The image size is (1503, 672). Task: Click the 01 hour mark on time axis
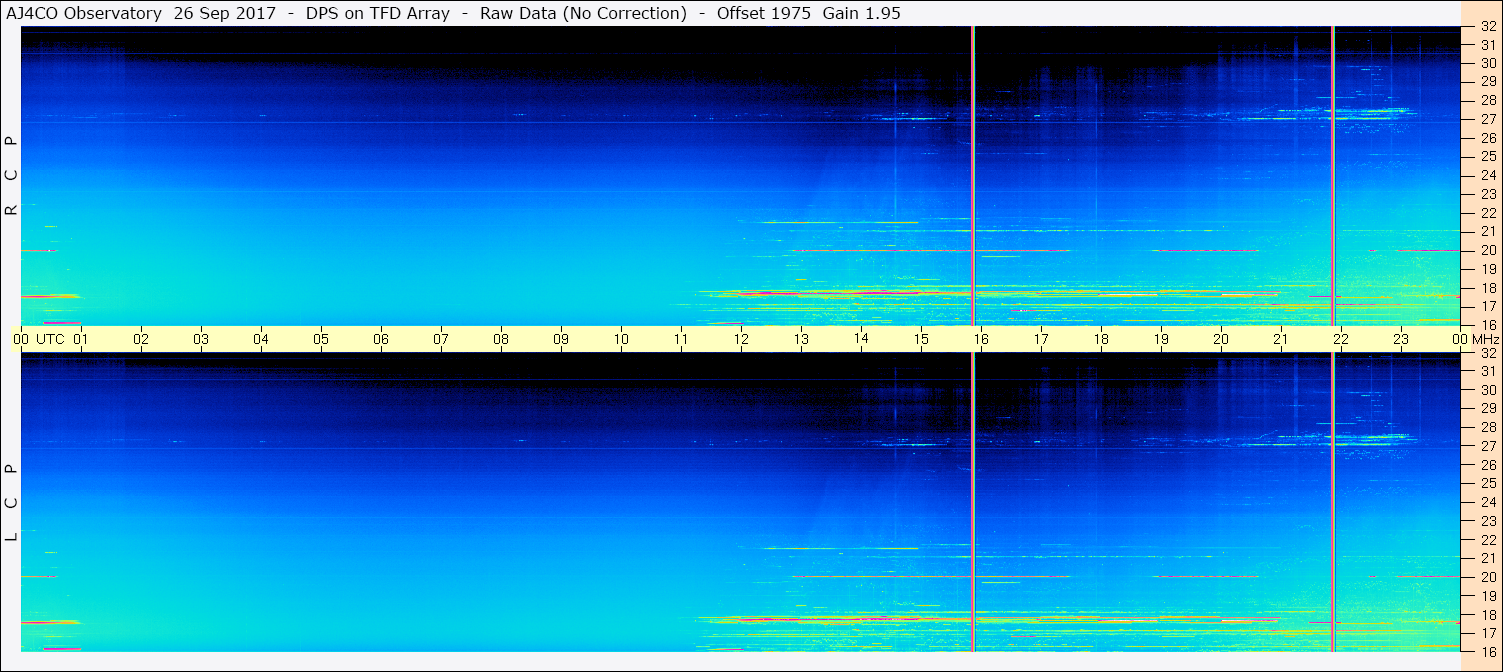tap(81, 339)
